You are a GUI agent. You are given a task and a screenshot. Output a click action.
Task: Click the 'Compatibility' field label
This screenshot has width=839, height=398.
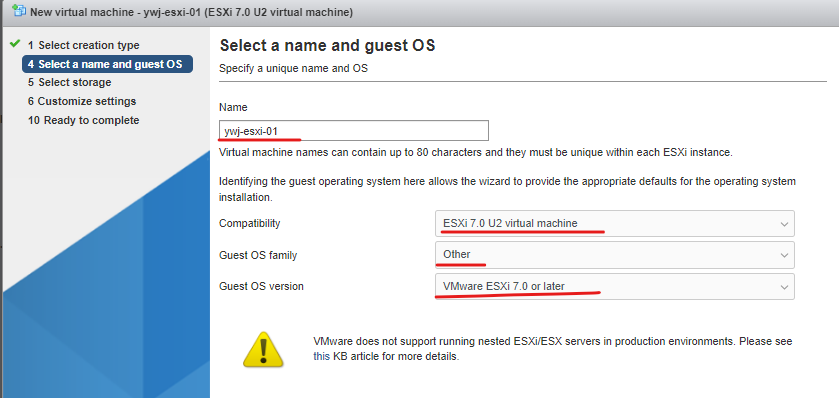click(x=250, y=224)
